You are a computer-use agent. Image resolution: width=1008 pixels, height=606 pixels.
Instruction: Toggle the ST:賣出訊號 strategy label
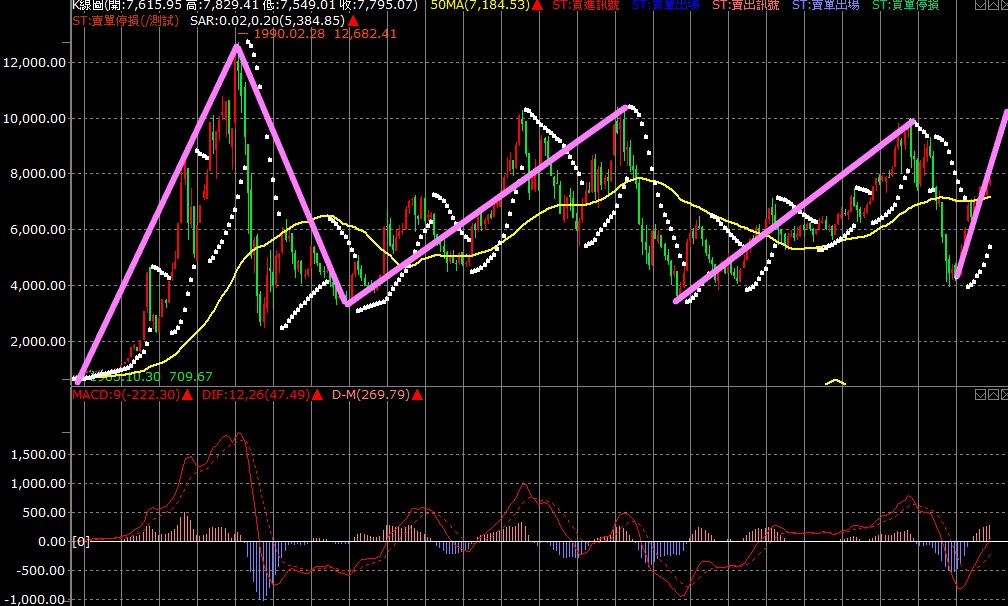[746, 5]
